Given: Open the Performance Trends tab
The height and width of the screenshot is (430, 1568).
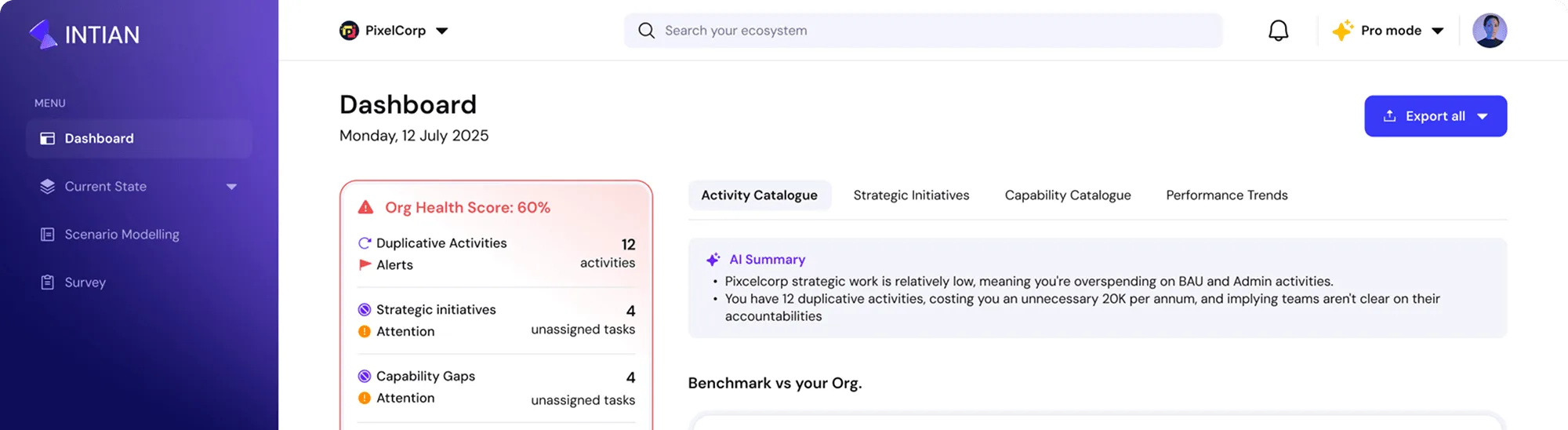Looking at the screenshot, I should tap(1226, 195).
